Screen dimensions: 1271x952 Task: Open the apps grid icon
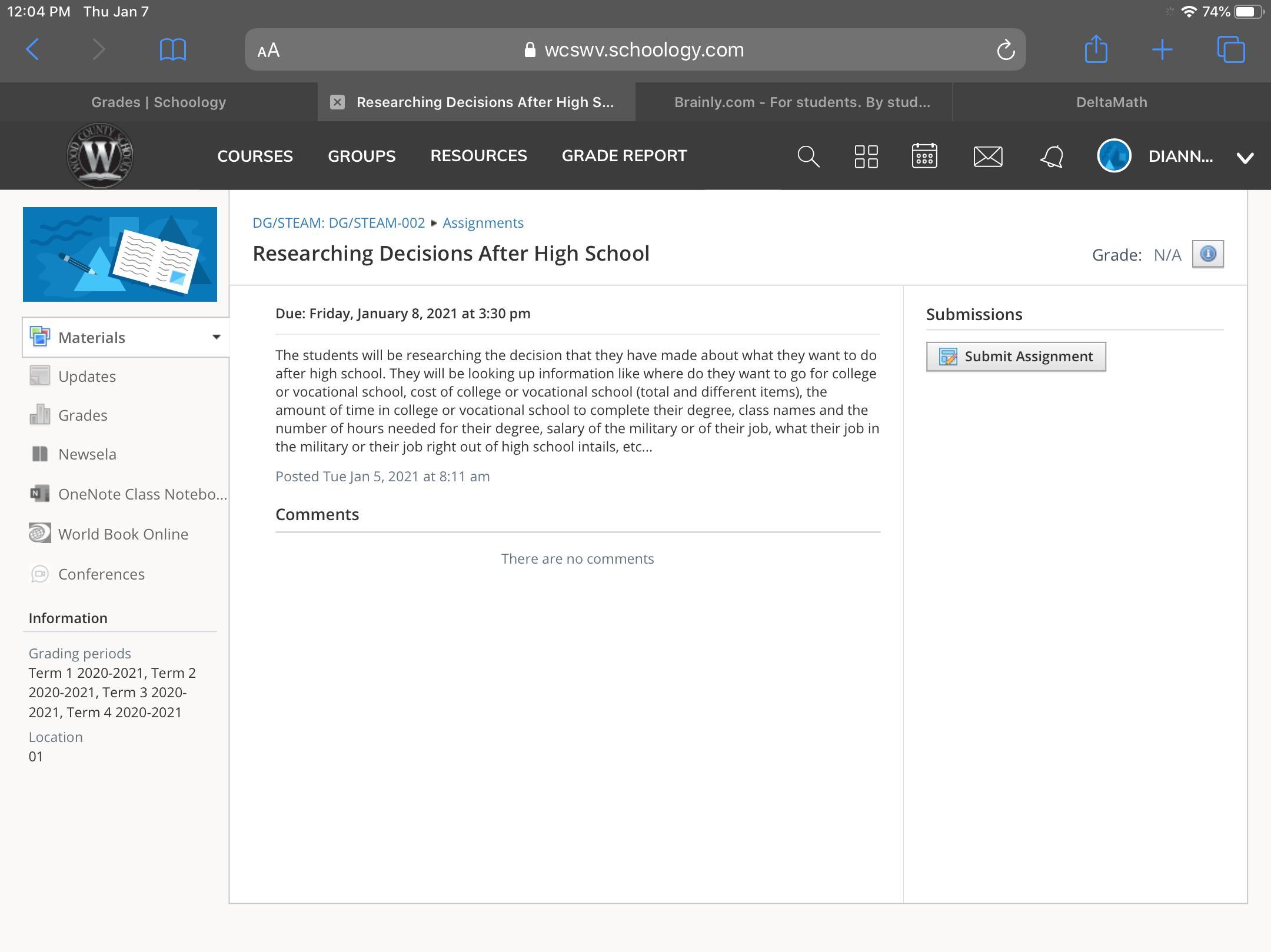click(x=866, y=157)
